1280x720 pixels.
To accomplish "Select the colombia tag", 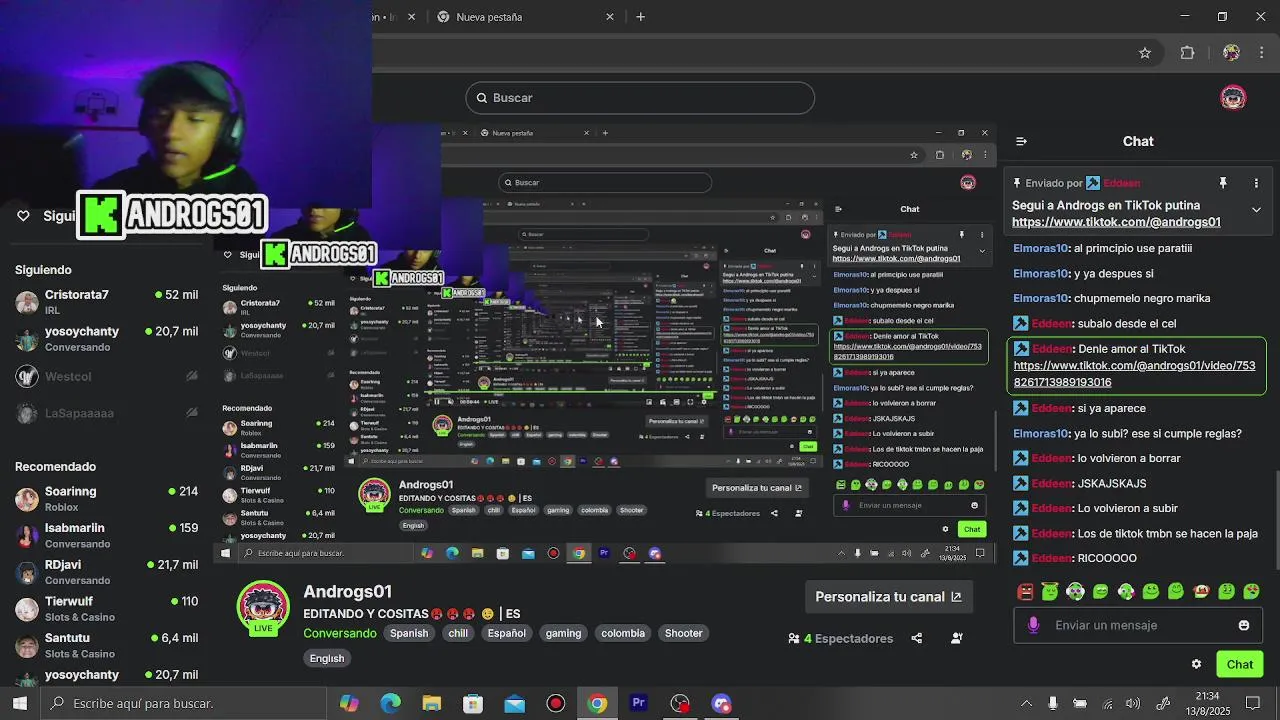I will 623,633.
